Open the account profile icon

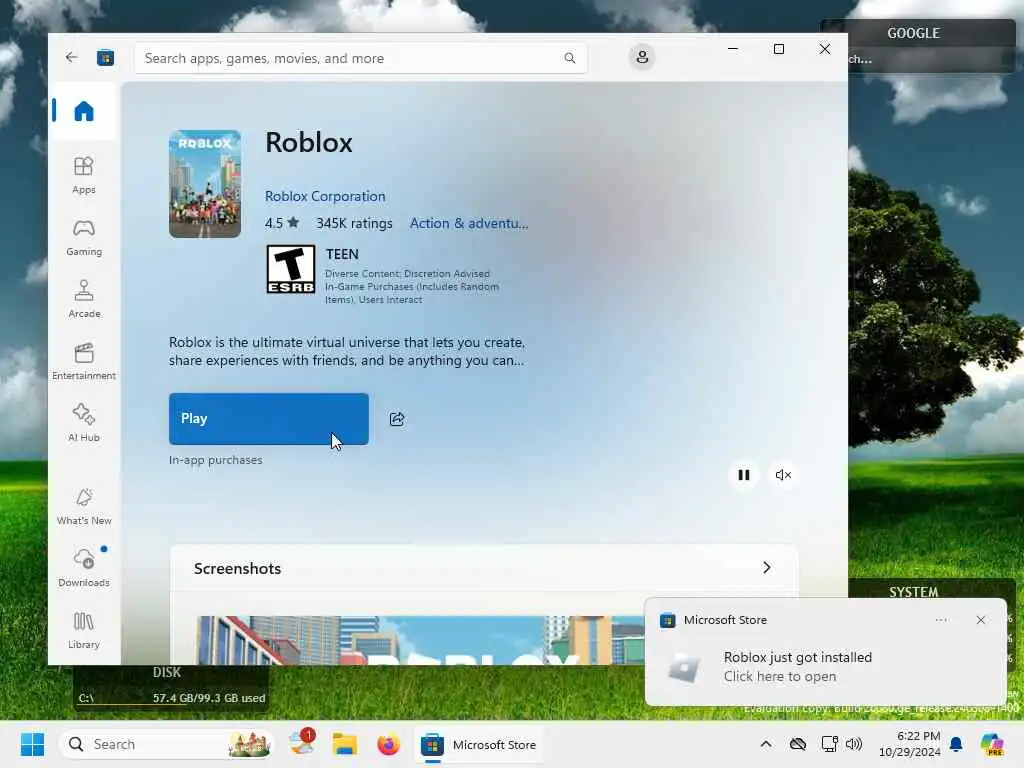642,57
